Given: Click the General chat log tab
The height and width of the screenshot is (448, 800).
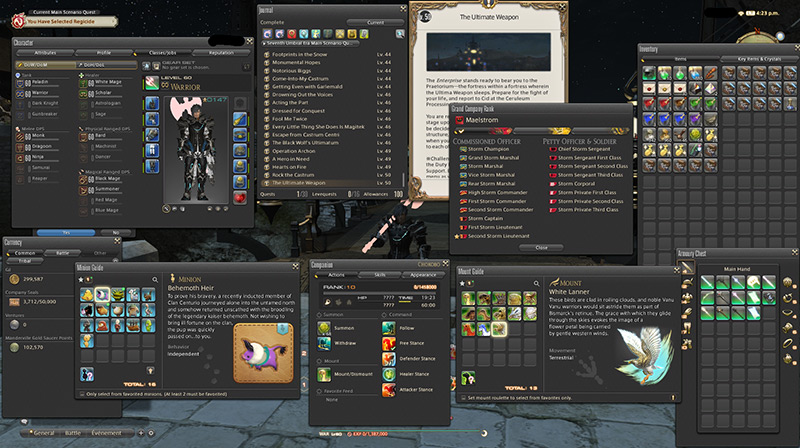Looking at the screenshot, I should coord(43,433).
